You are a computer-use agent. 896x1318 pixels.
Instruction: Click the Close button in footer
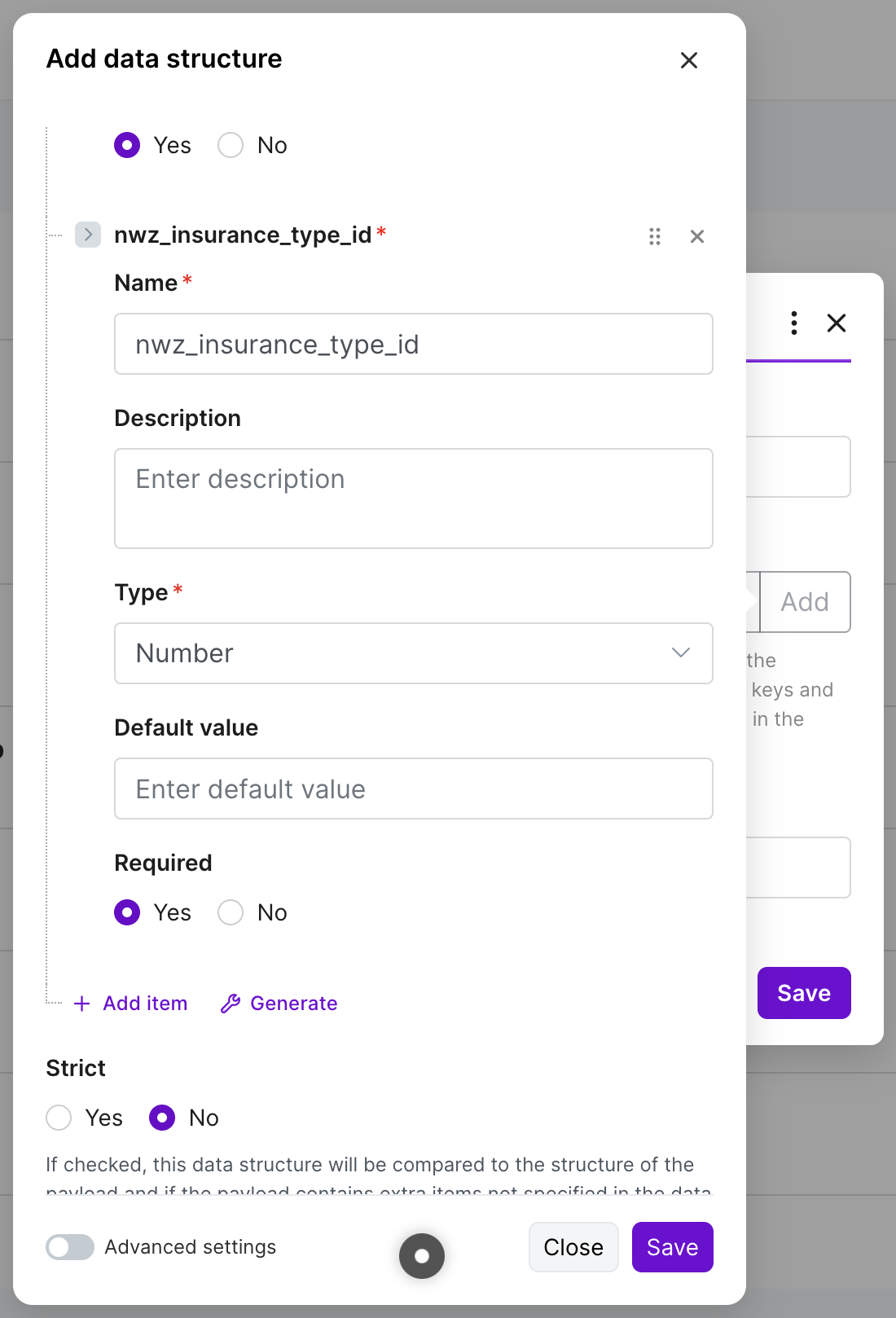[573, 1247]
